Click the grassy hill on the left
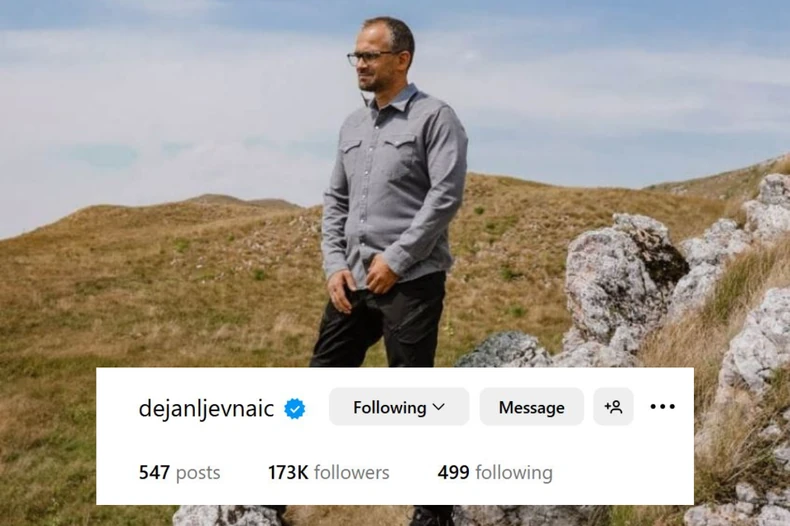 [x=151, y=282]
